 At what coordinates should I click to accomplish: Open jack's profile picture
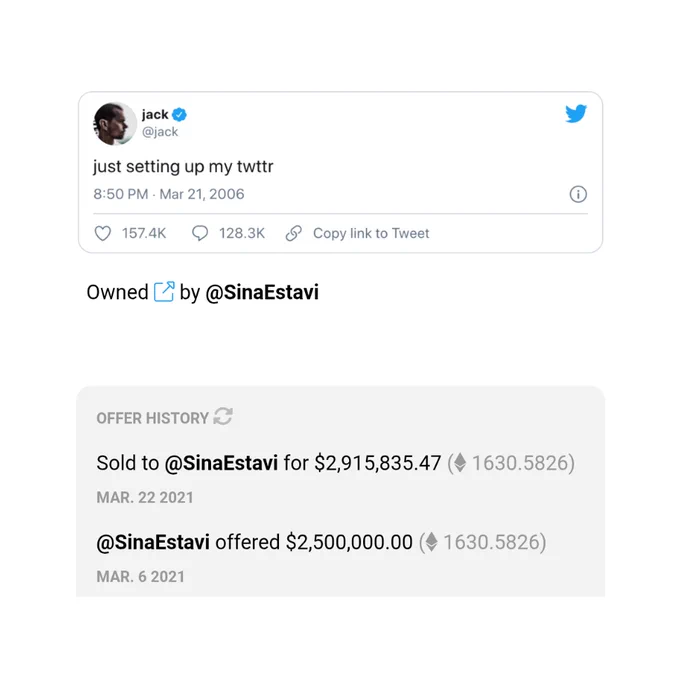click(115, 124)
